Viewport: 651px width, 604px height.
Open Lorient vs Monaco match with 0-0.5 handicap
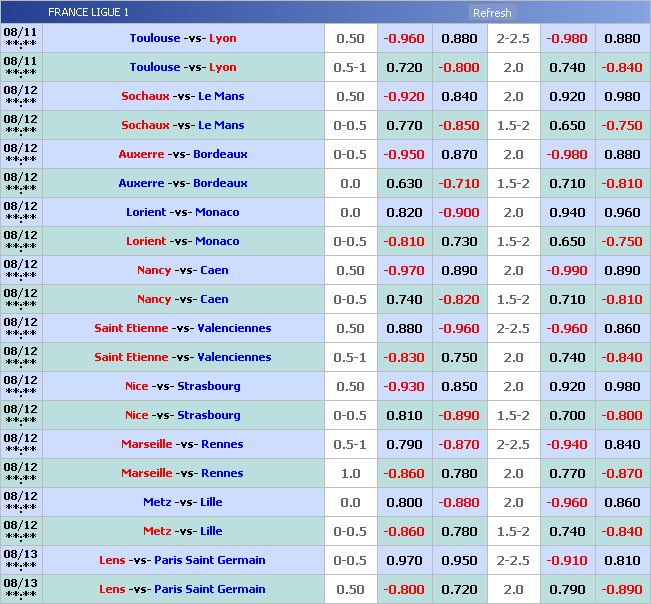point(183,242)
